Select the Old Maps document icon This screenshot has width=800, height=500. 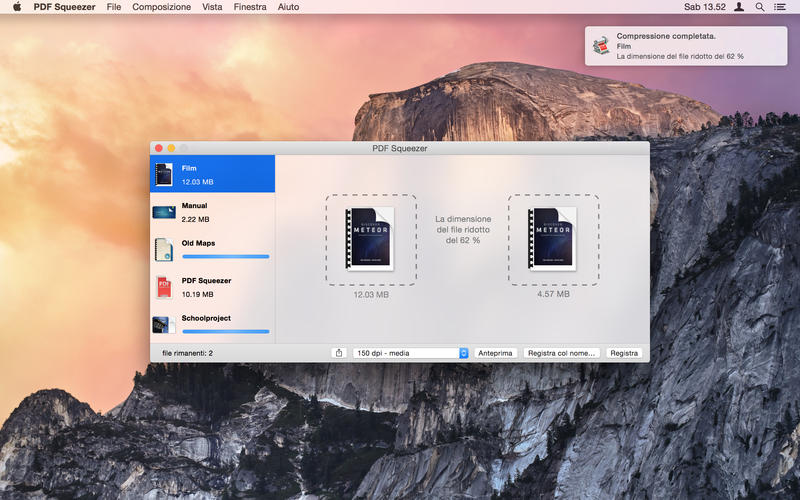coord(165,249)
